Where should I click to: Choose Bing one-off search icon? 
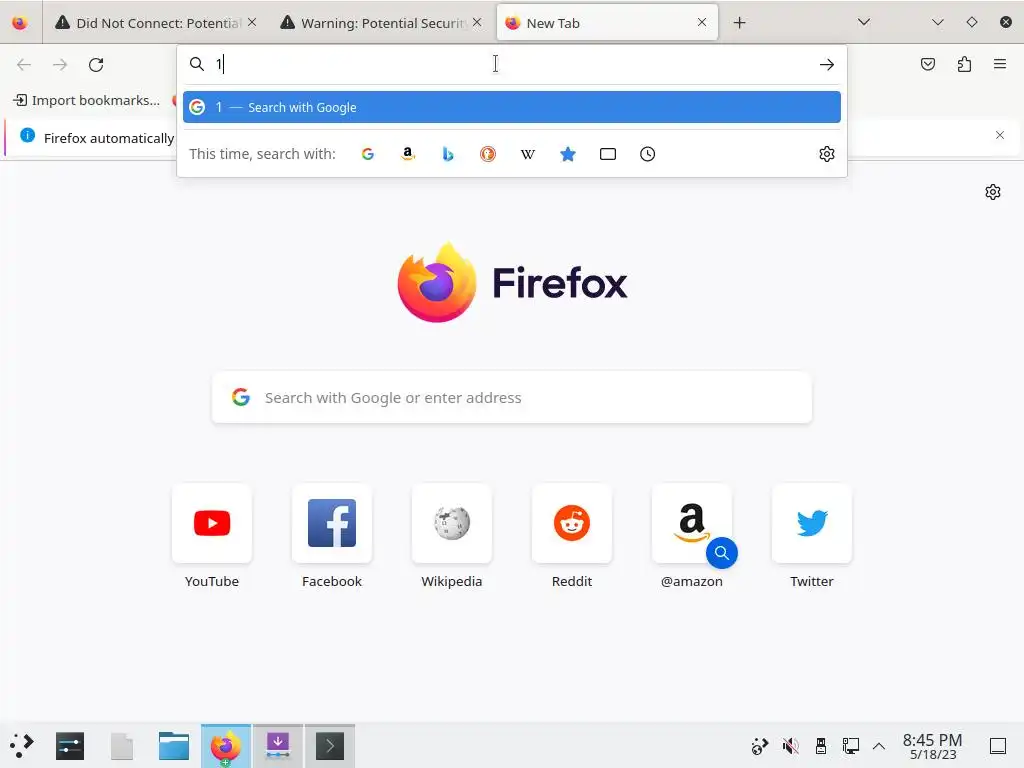tap(447, 154)
